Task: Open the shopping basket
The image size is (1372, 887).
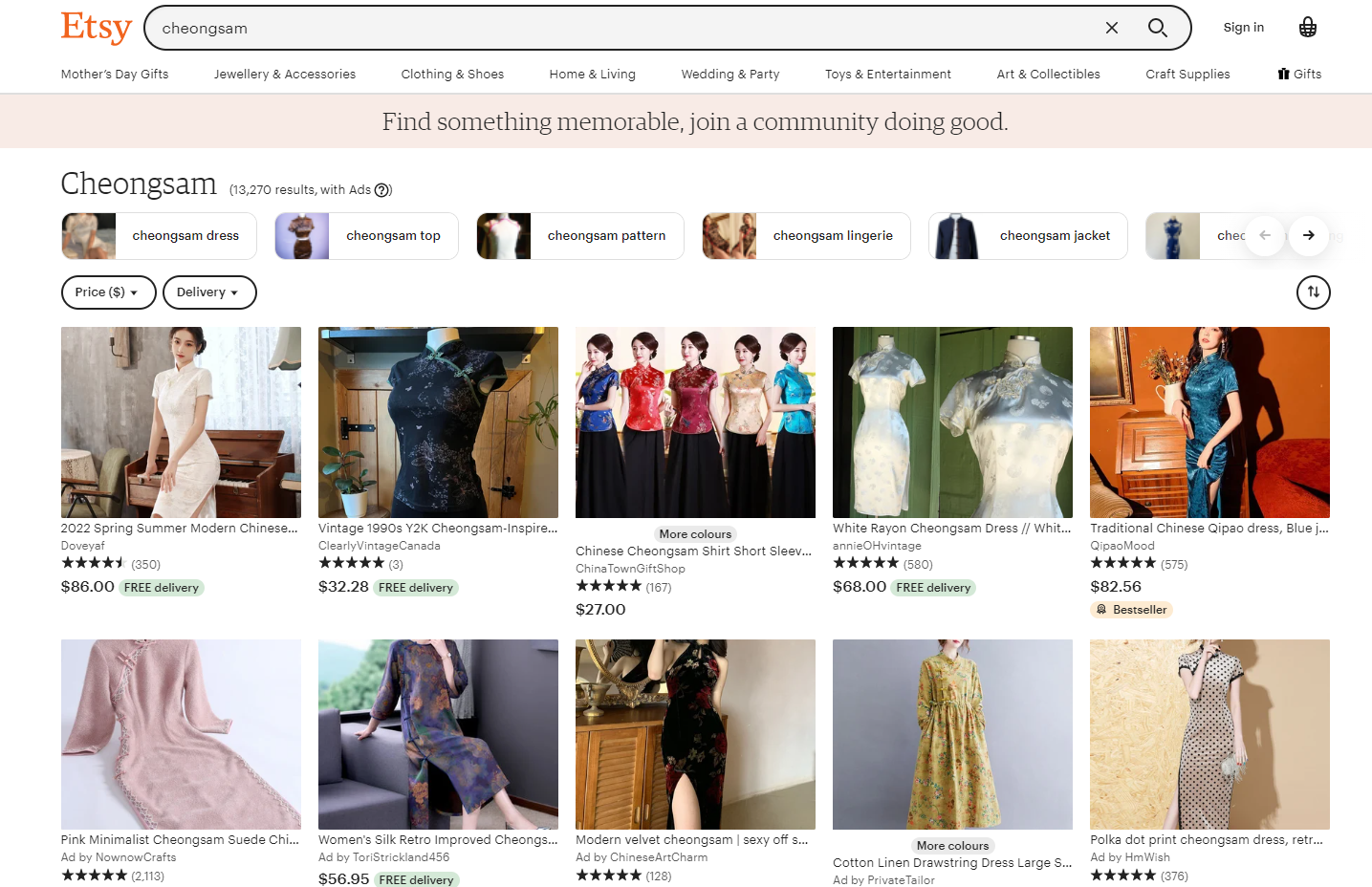Action: point(1307,28)
